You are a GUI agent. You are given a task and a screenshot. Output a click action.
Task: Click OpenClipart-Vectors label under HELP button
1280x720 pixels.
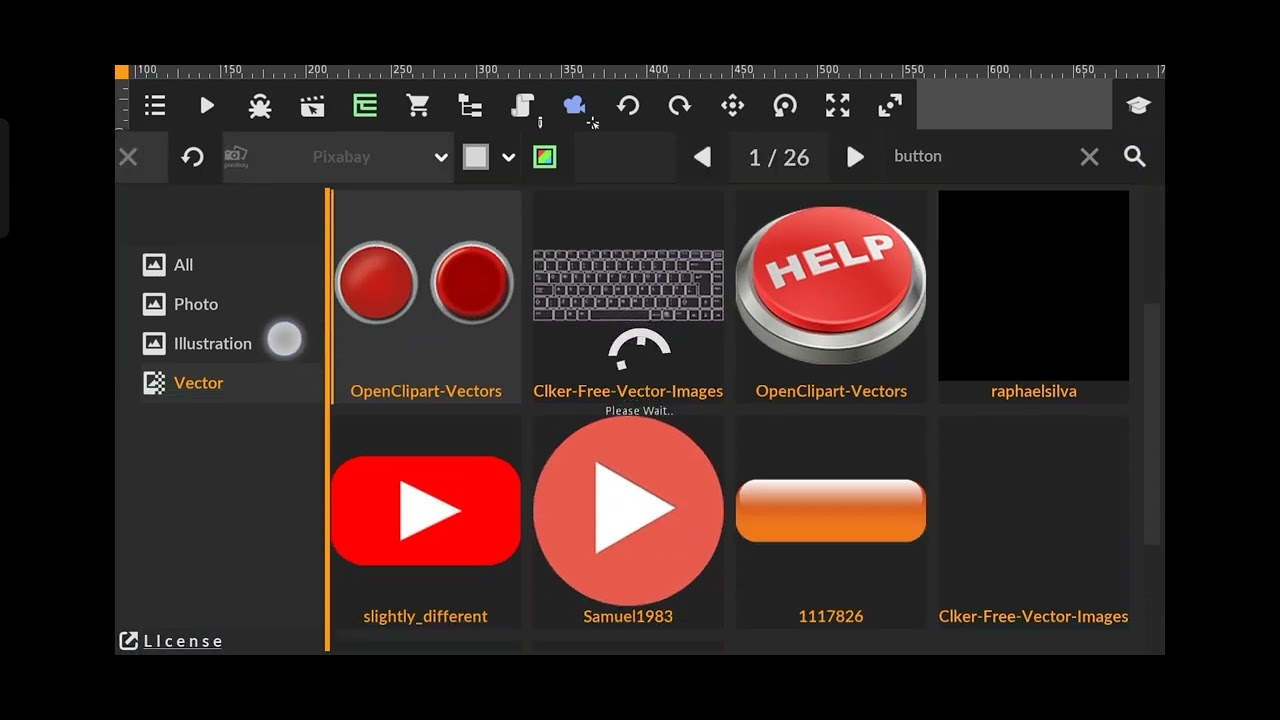pyautogui.click(x=831, y=391)
